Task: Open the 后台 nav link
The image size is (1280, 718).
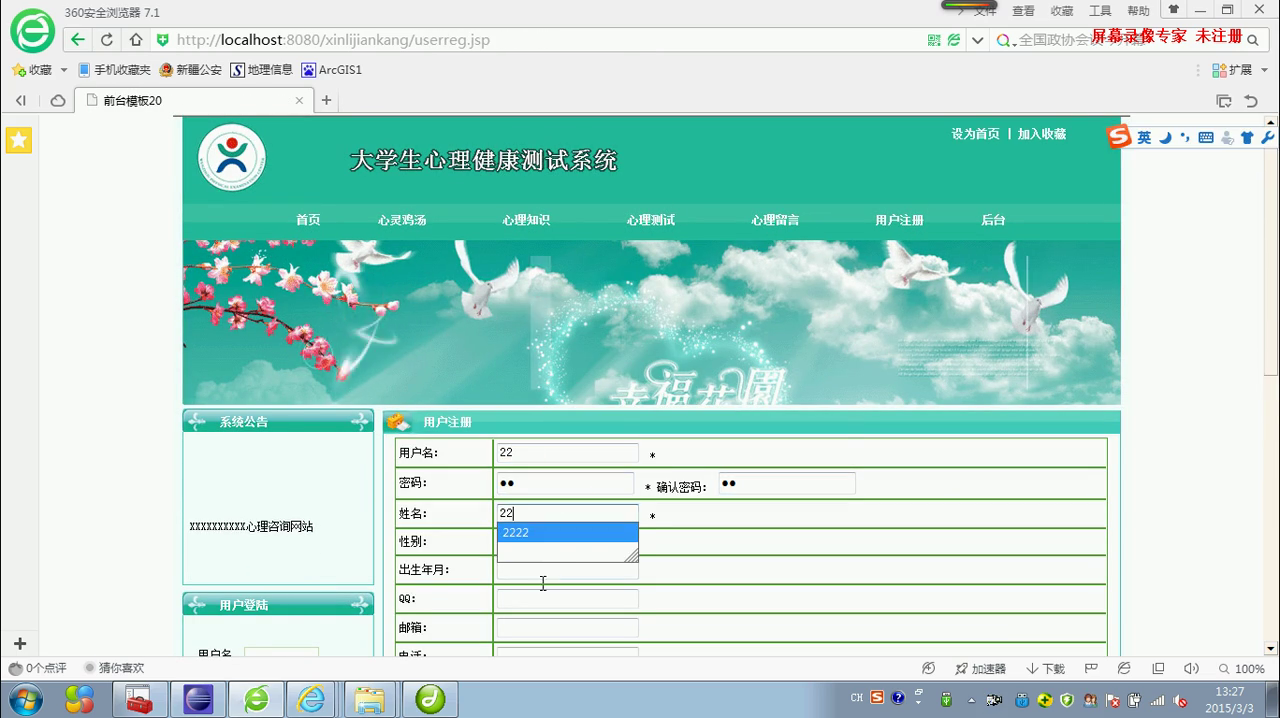Action: 993,220
